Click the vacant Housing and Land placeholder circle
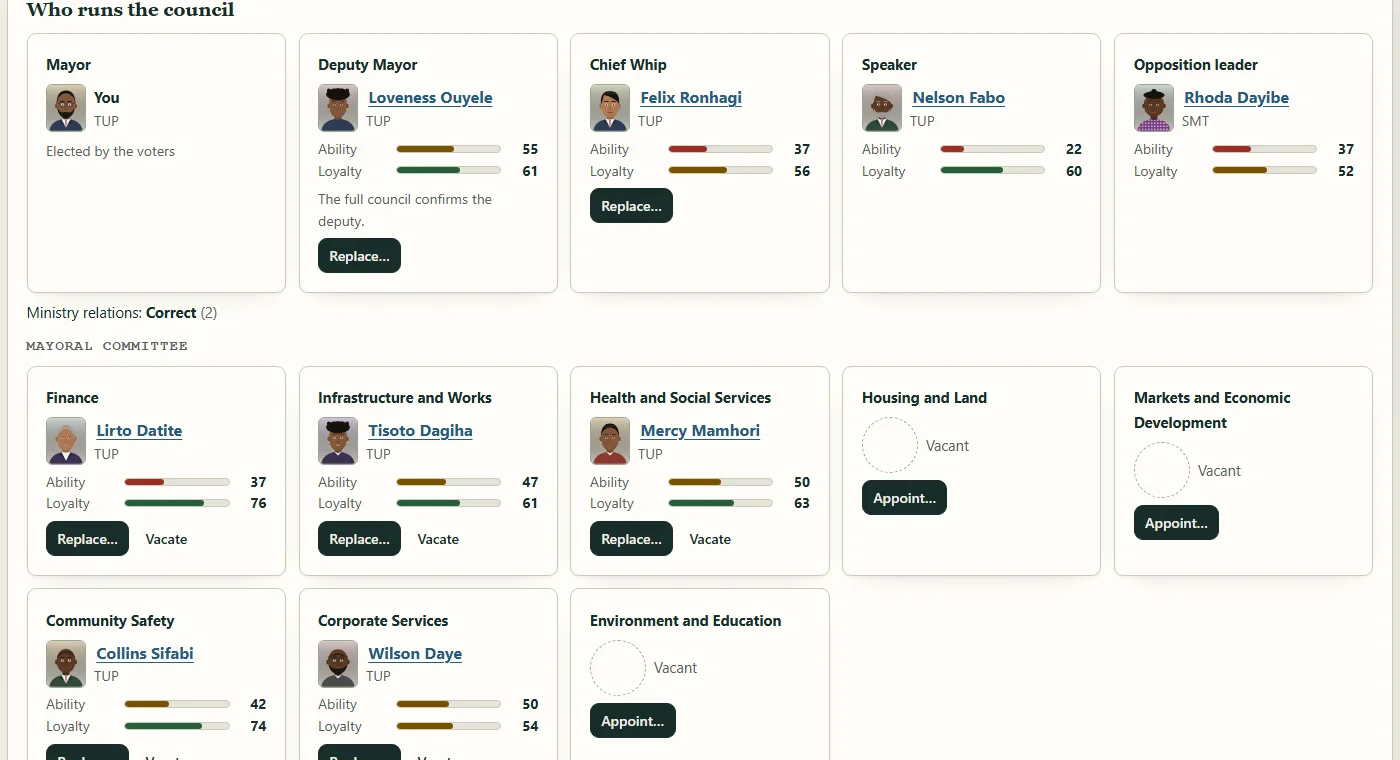Image resolution: width=1400 pixels, height=760 pixels. [x=890, y=445]
